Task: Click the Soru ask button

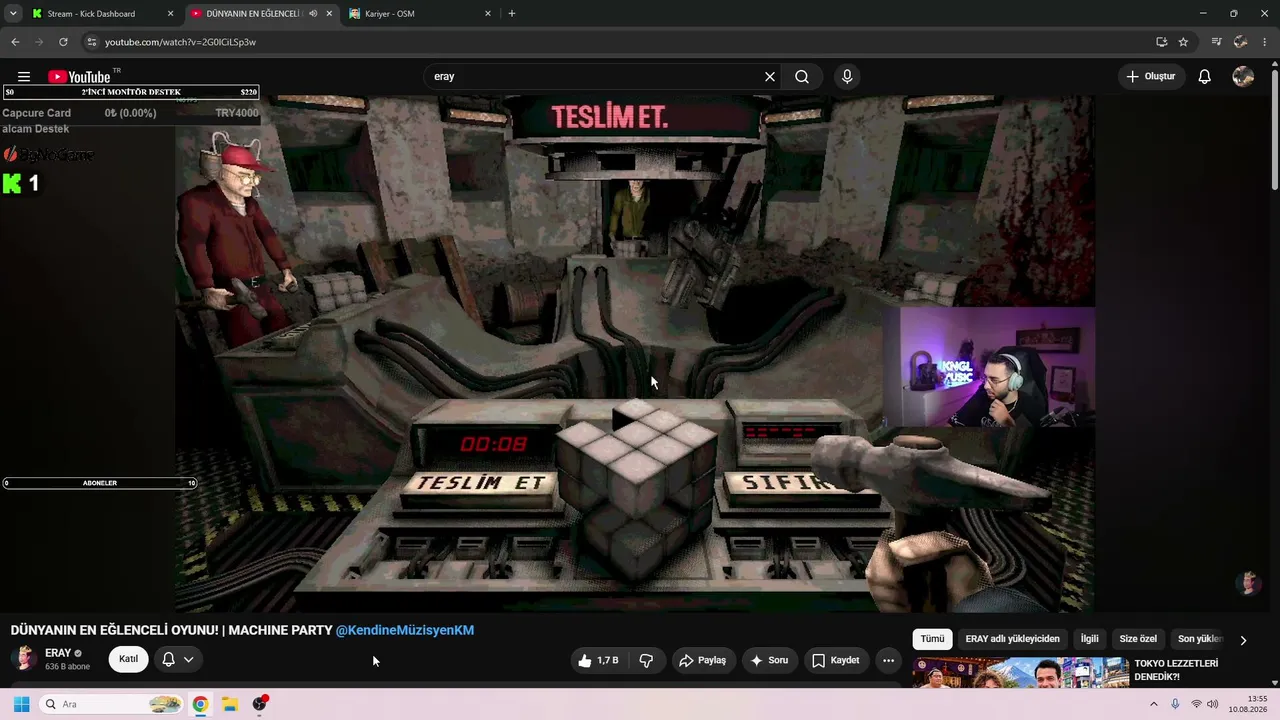Action: (769, 660)
